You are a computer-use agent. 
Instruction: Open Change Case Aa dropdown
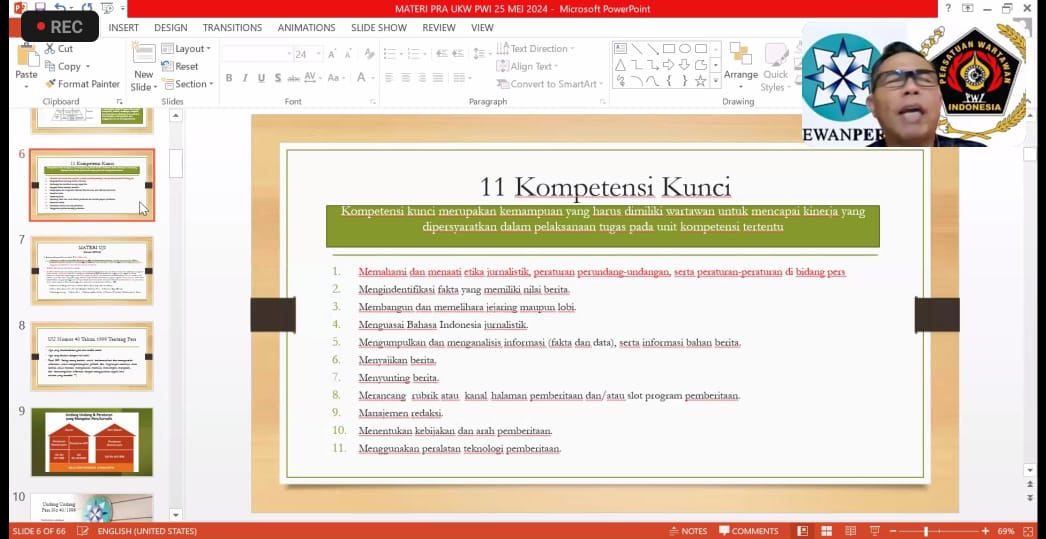[x=336, y=78]
